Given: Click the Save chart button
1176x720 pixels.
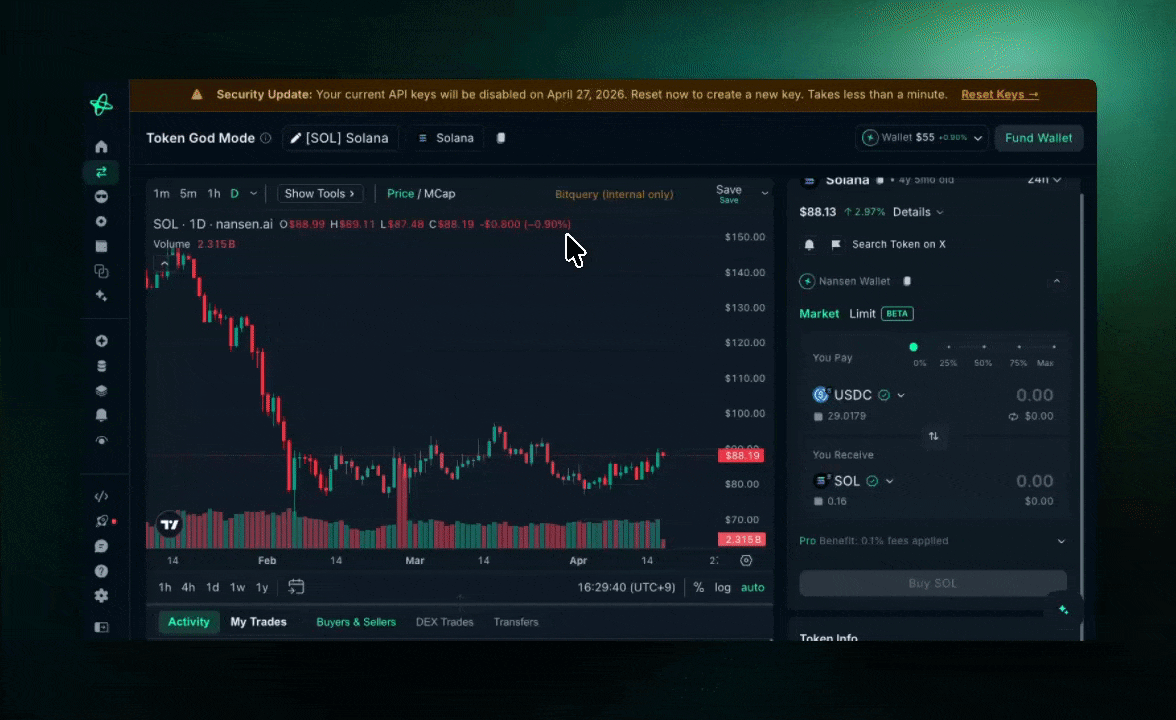Looking at the screenshot, I should pos(729,194).
